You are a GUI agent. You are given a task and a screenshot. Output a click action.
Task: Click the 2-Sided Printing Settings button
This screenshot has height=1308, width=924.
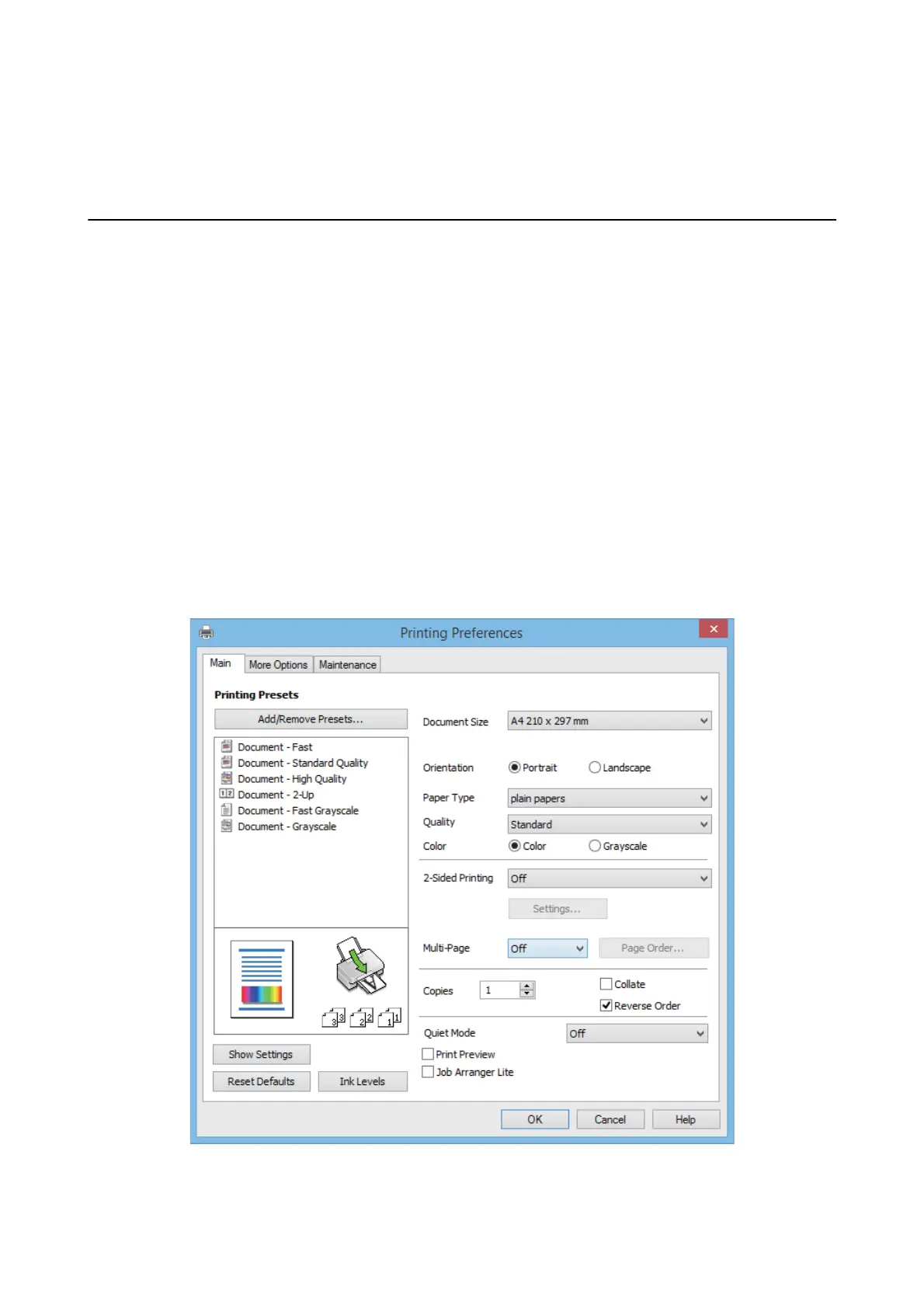(x=558, y=909)
